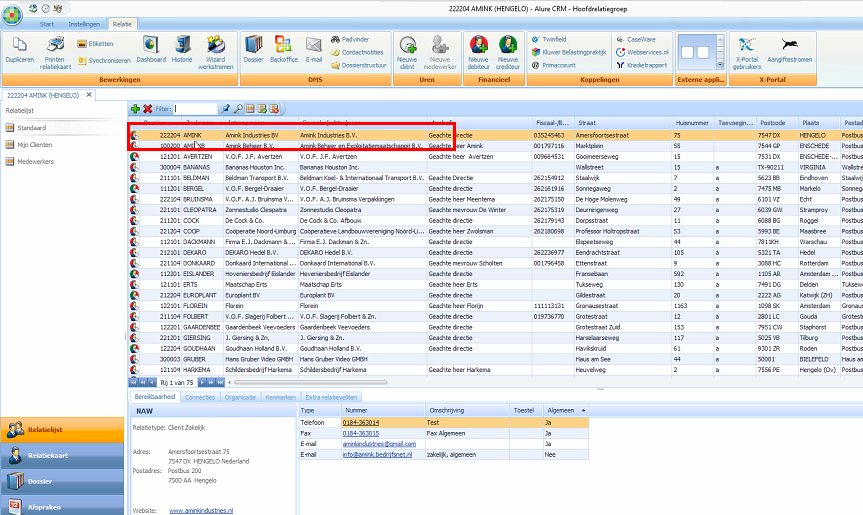Open the www.aminkindustries.nl website link

click(x=201, y=511)
